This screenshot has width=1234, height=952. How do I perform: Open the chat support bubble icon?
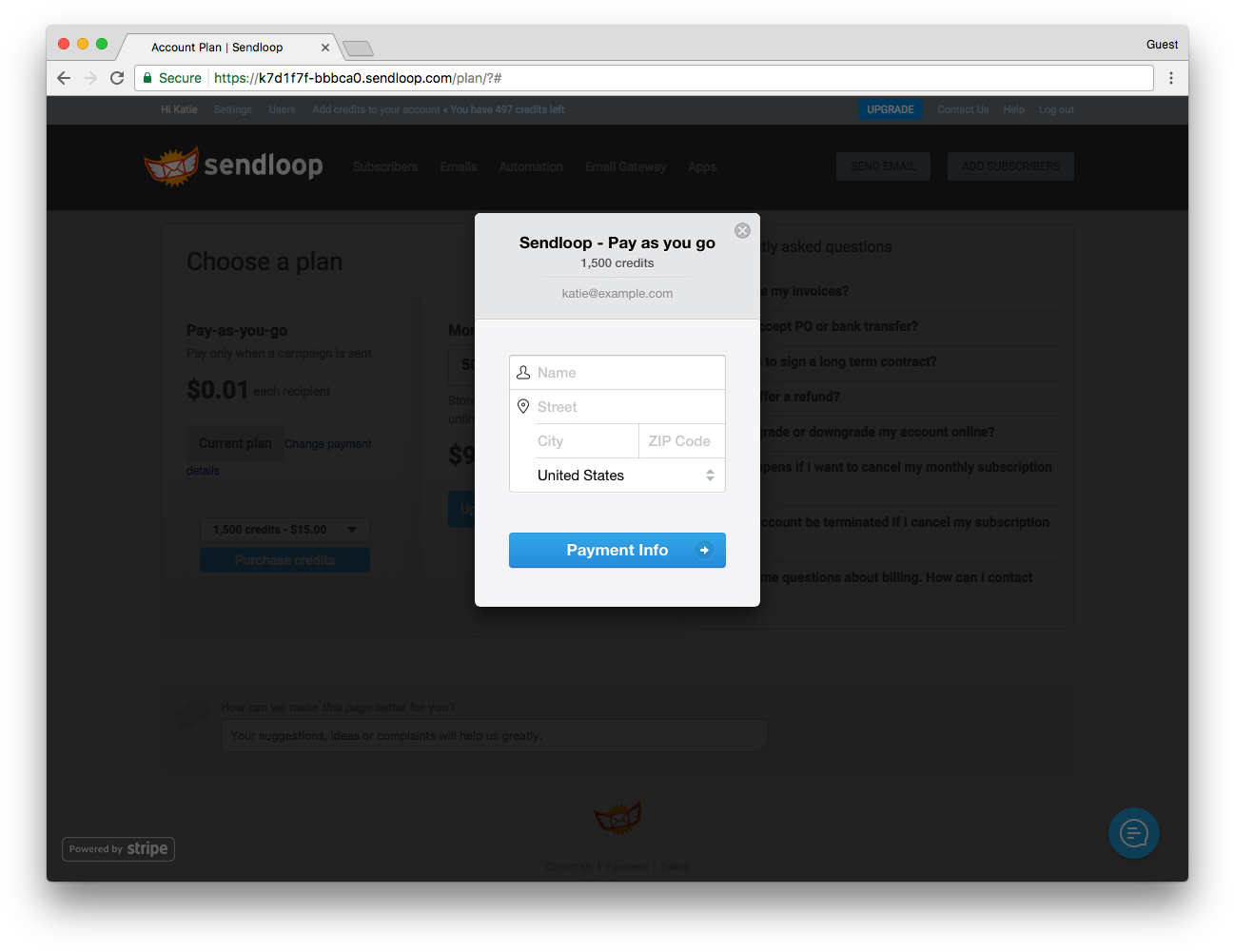click(x=1134, y=834)
